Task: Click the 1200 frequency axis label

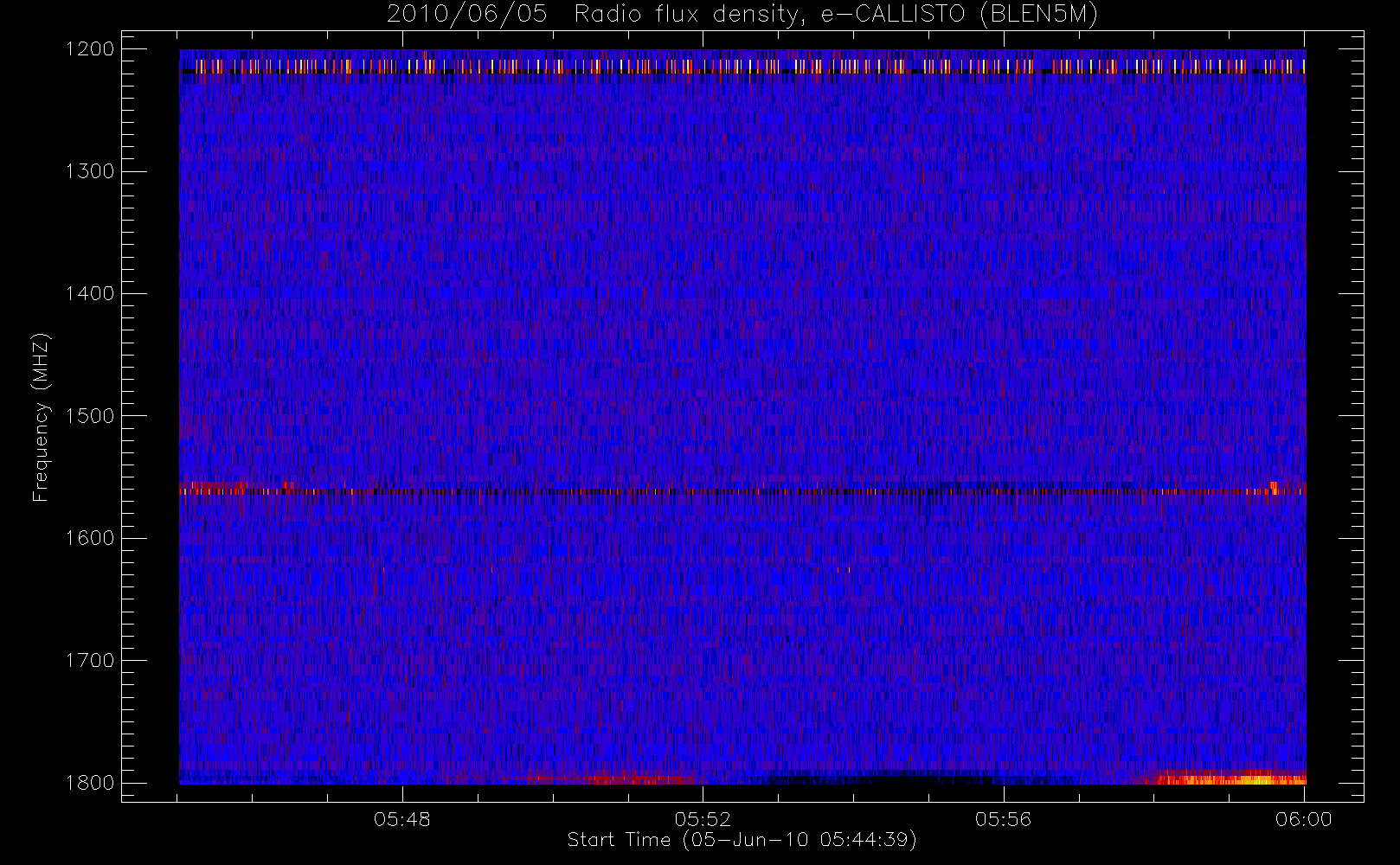Action: 90,49
